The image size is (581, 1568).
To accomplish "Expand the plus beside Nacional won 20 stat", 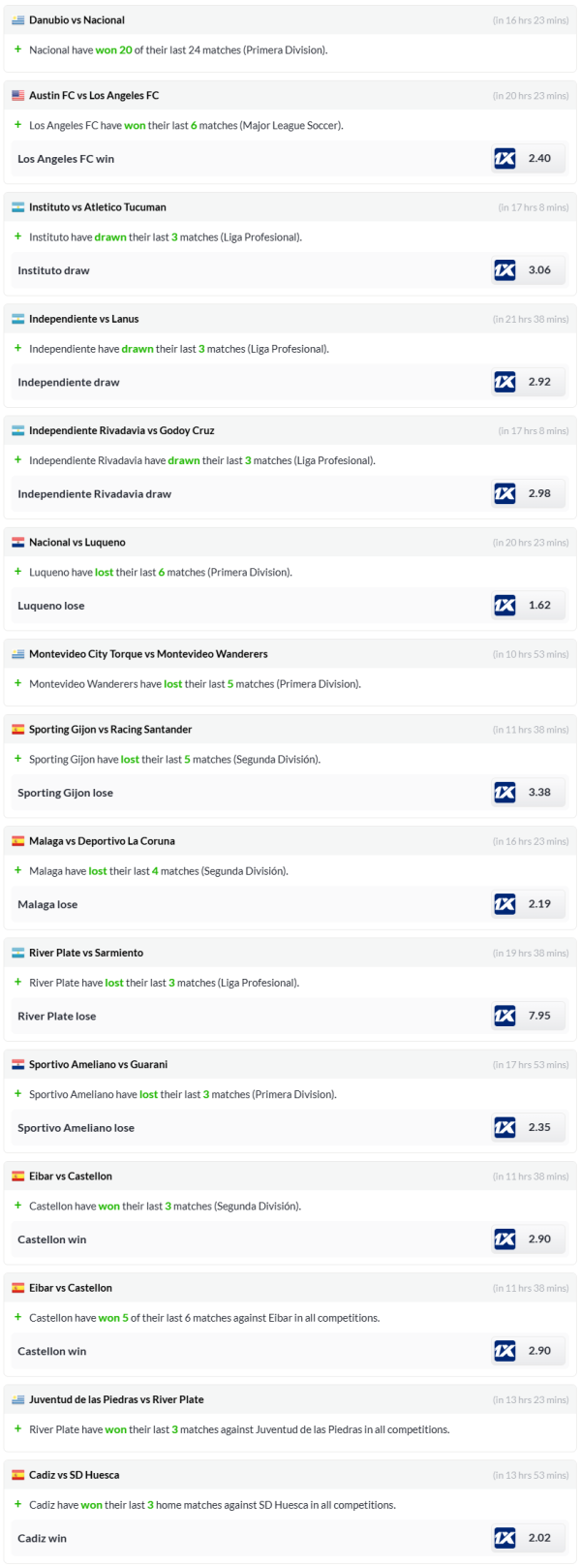I will coord(17,49).
